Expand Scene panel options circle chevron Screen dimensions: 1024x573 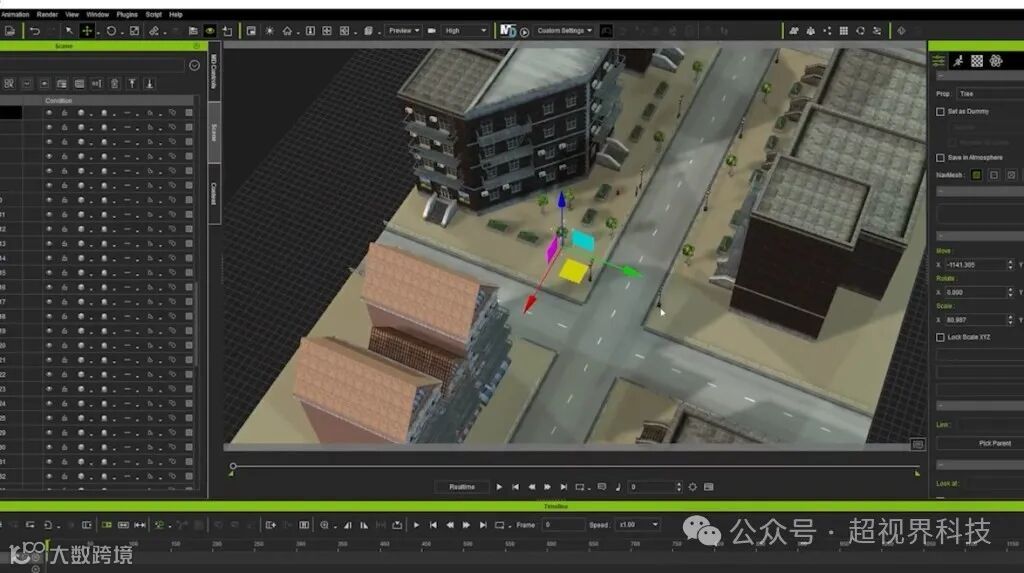coord(194,65)
